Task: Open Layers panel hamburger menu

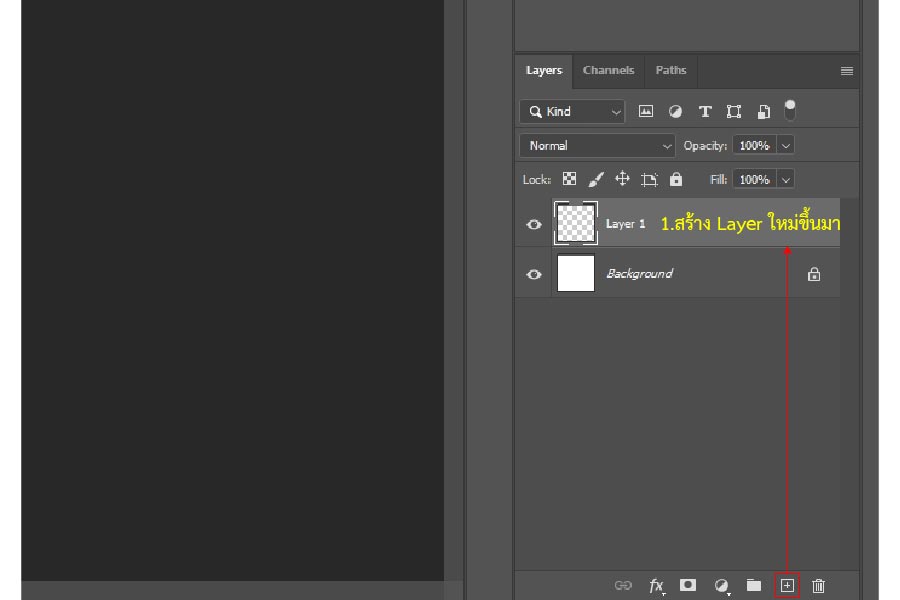Action: 847,71
